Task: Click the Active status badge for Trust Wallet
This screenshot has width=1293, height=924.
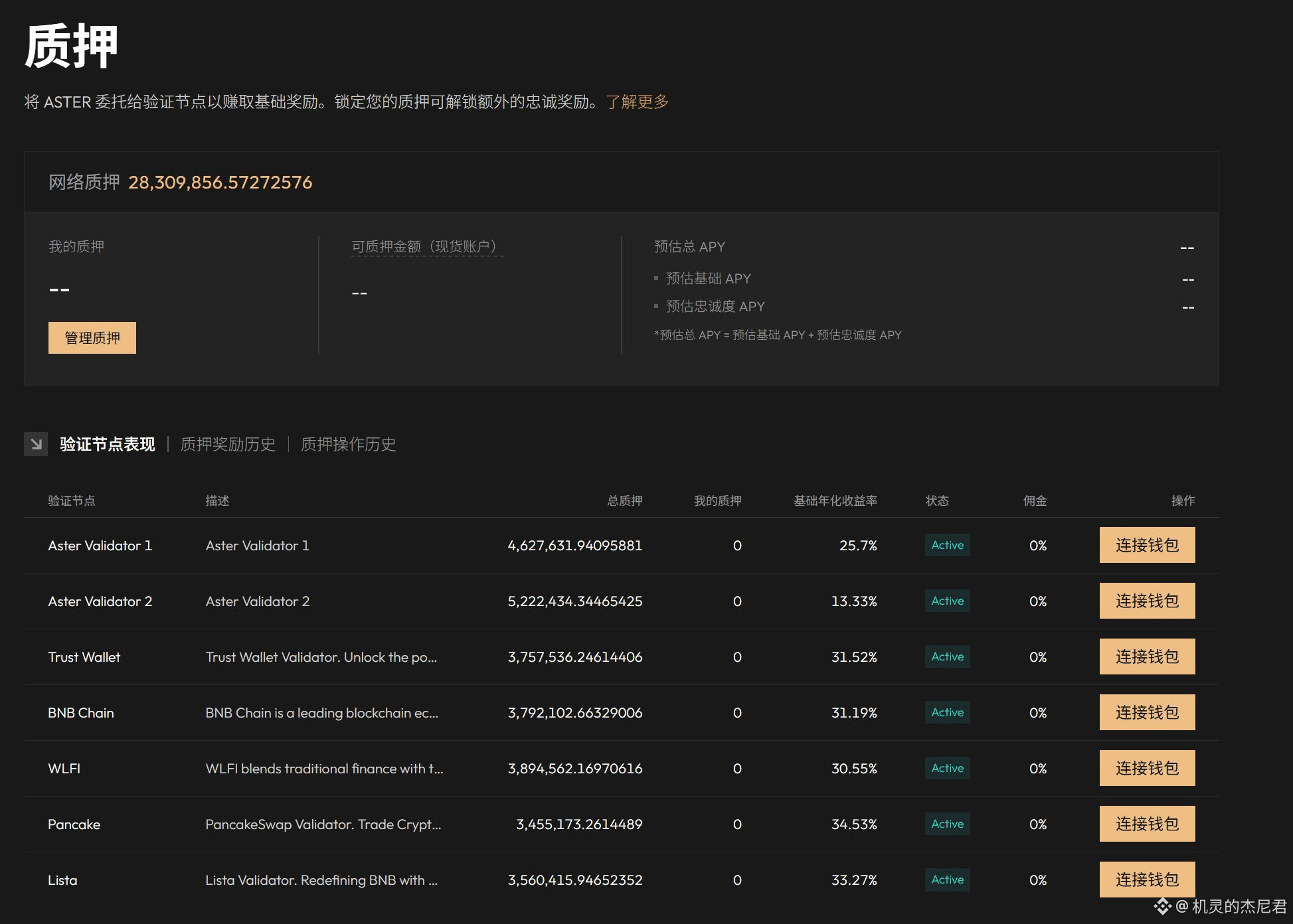Action: click(x=947, y=656)
